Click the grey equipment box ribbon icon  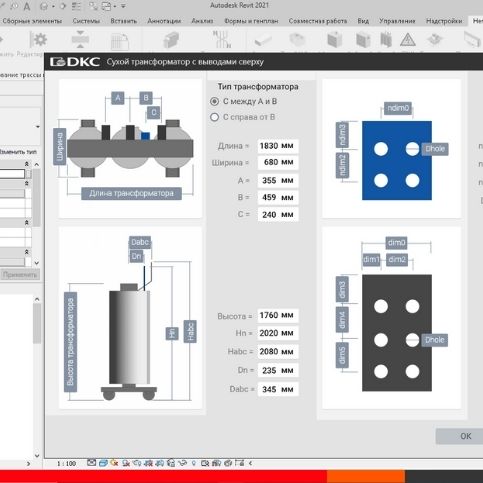[x=171, y=40]
